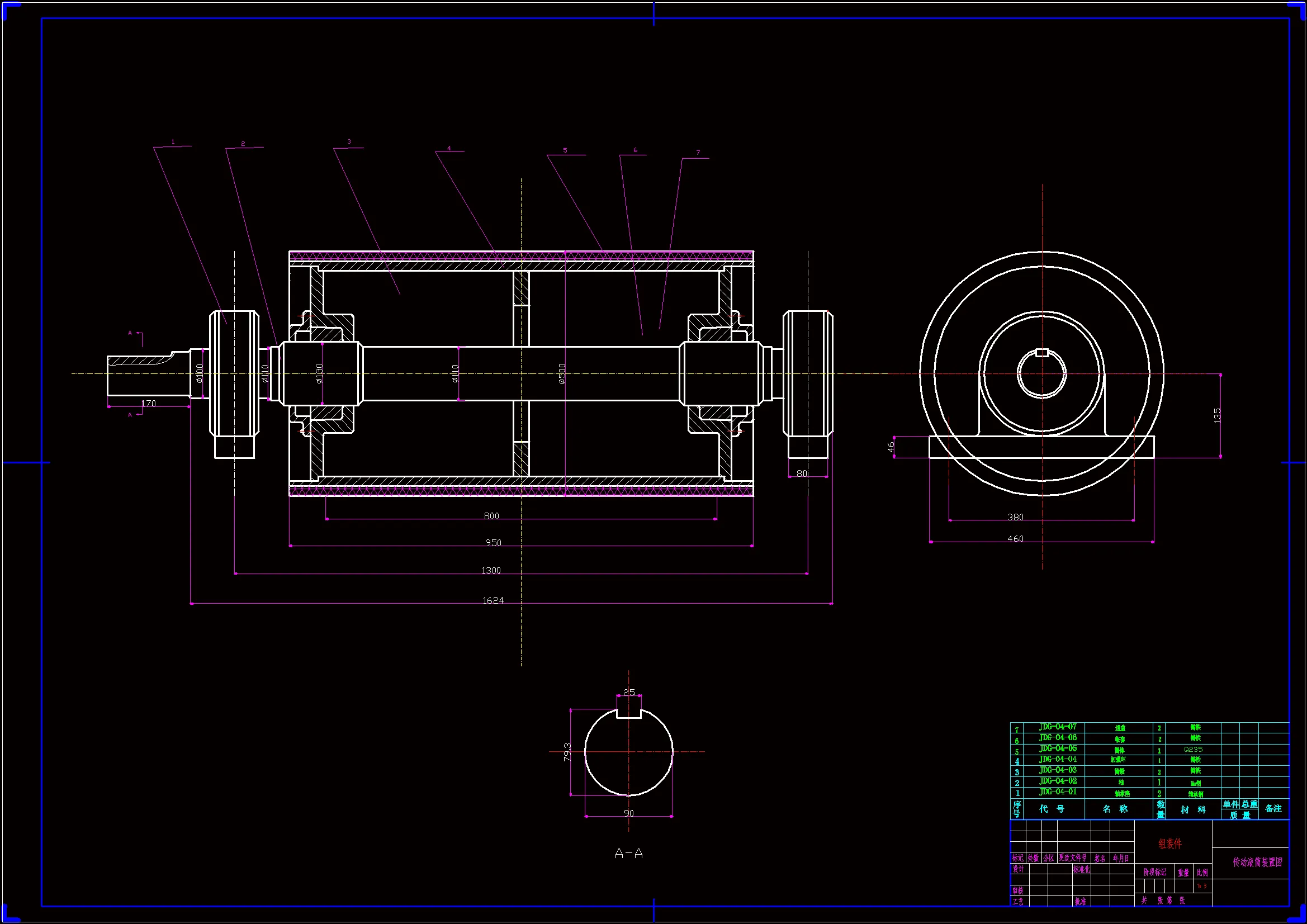Select part balloon number 1

173,142
